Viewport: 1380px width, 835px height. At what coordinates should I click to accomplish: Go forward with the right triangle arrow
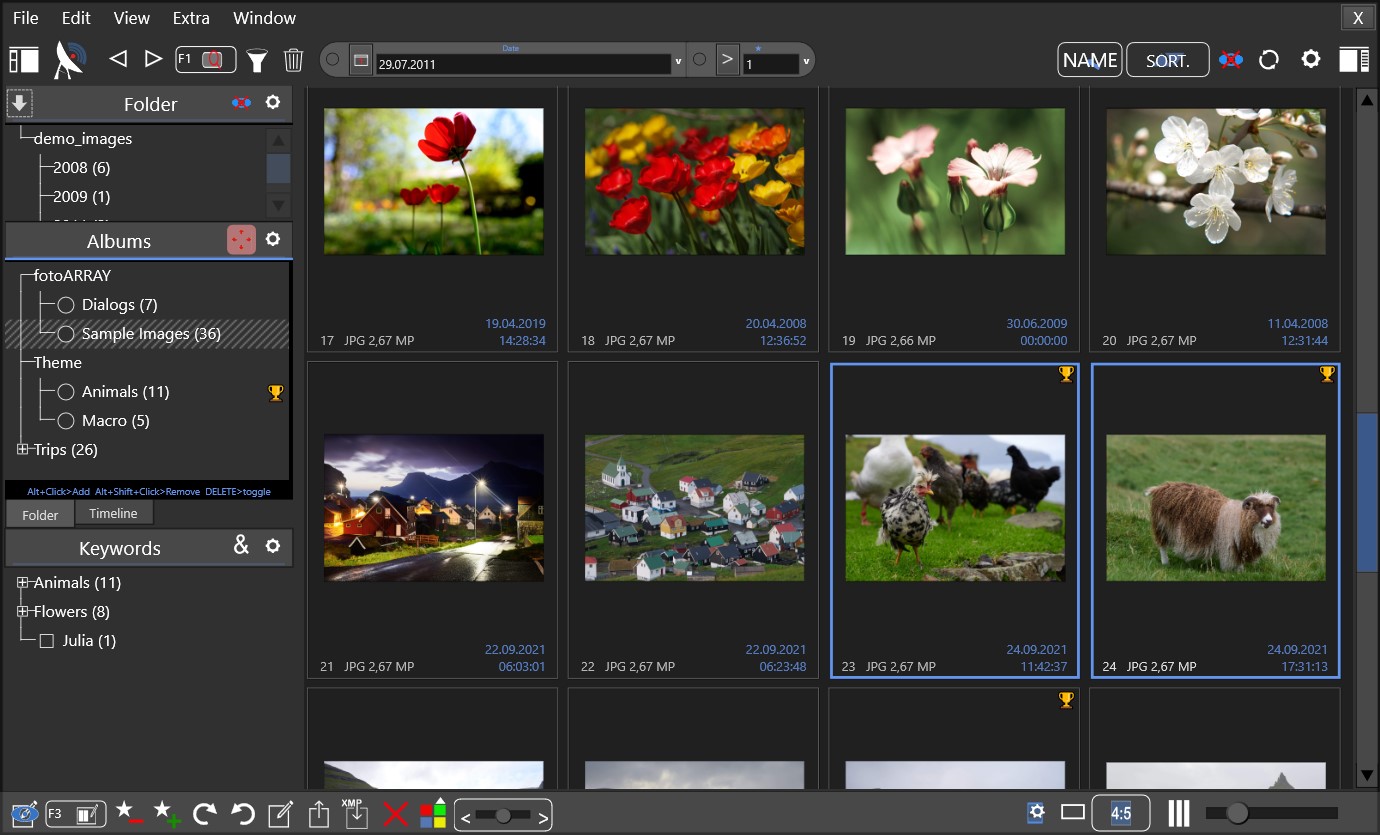153,60
